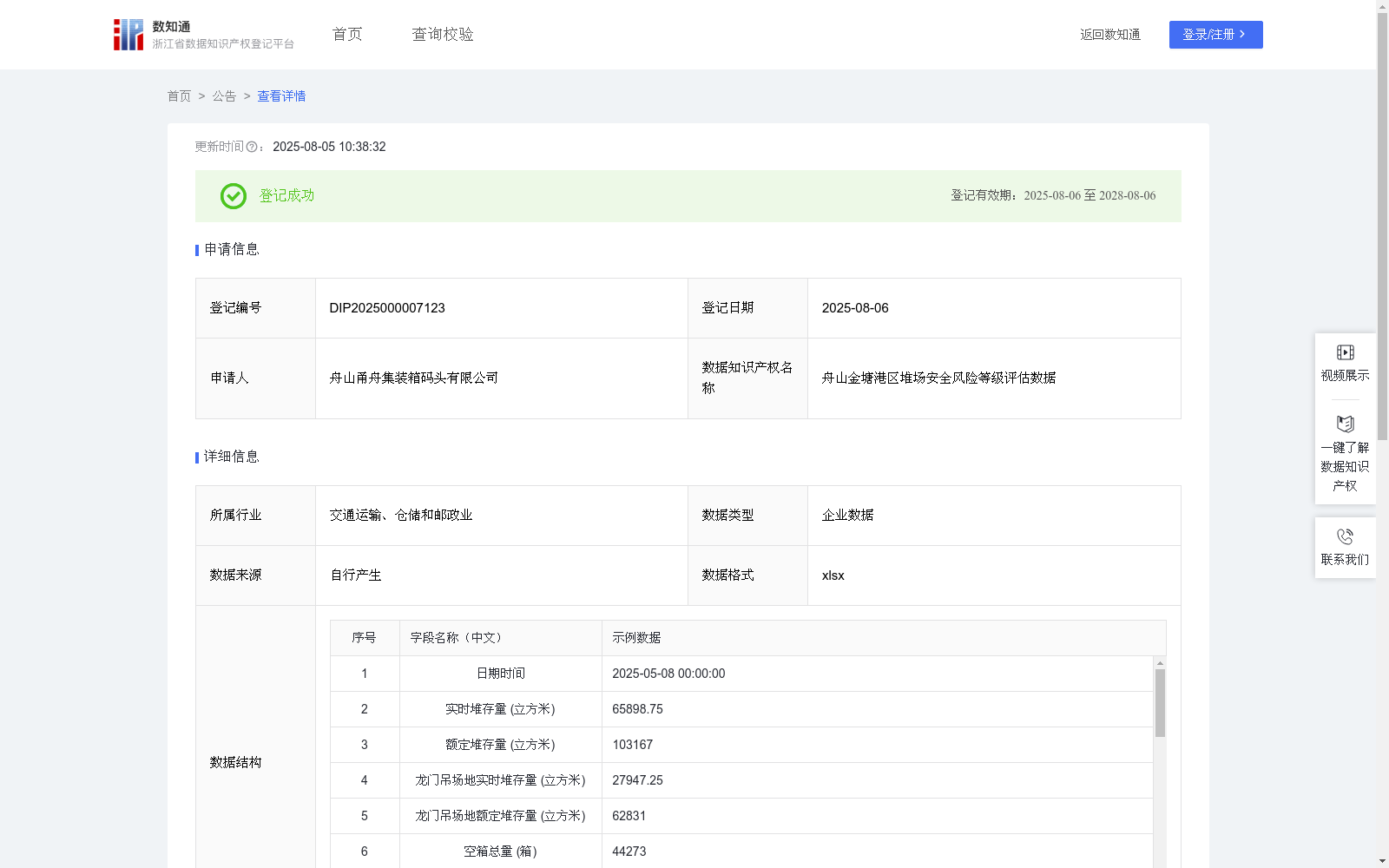Select 查询校验 in the top navigation

pos(442,34)
